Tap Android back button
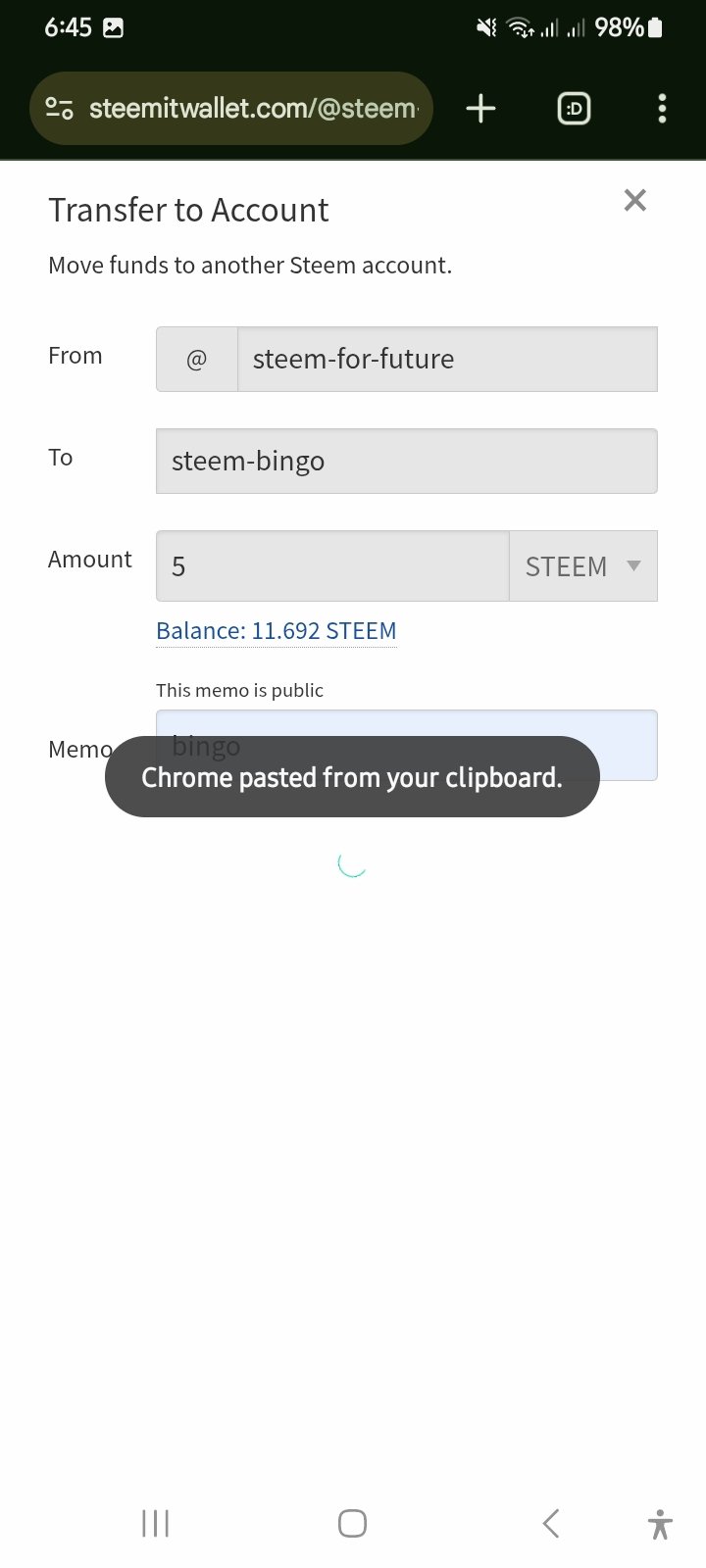Viewport: 706px width, 1568px height. (x=550, y=1523)
